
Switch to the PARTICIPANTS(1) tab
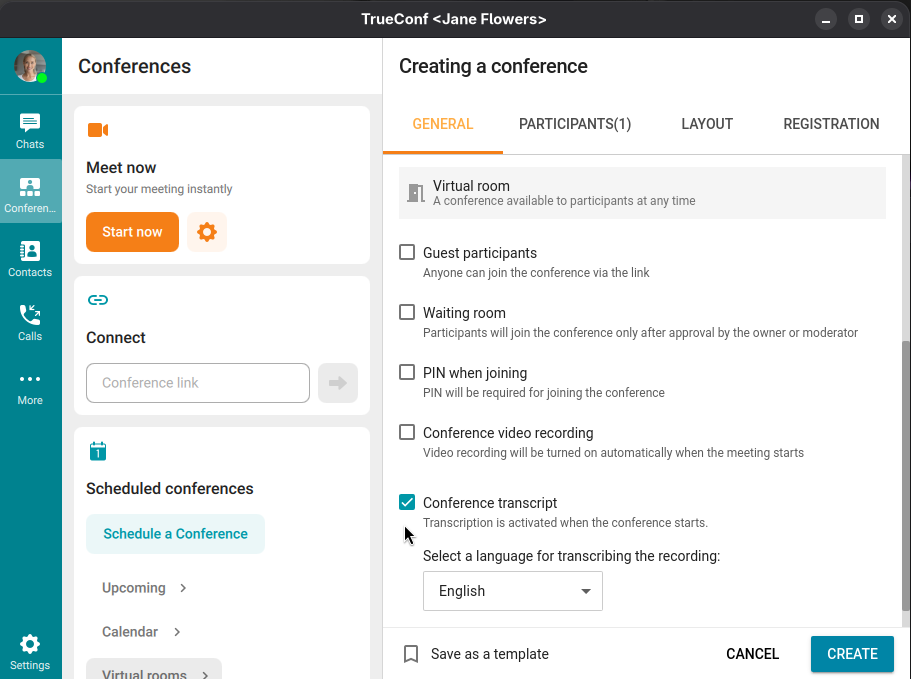pos(575,124)
